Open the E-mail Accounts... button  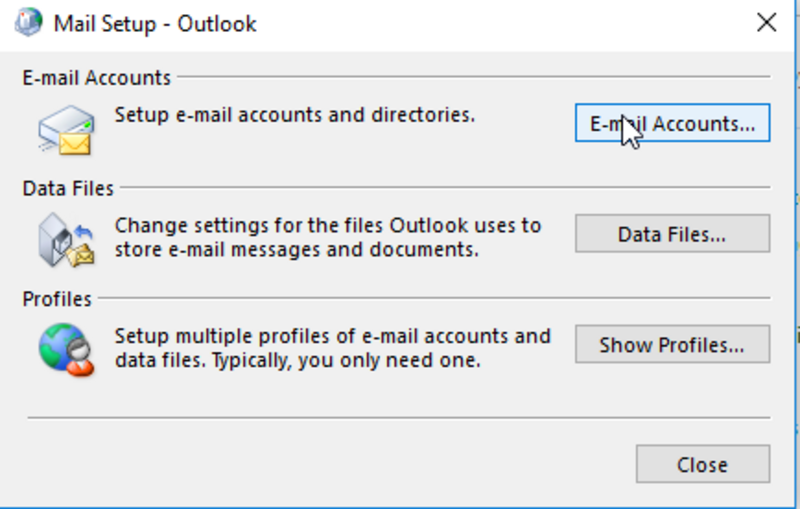(672, 123)
